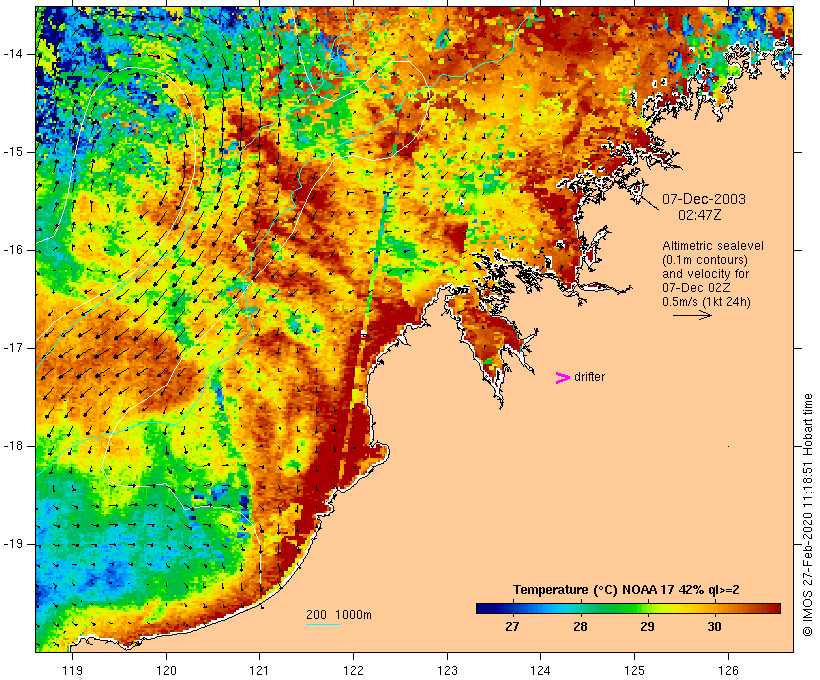The width and height of the screenshot is (820, 680).
Task: Click the cyan isobath legend line sample
Action: click(x=323, y=624)
